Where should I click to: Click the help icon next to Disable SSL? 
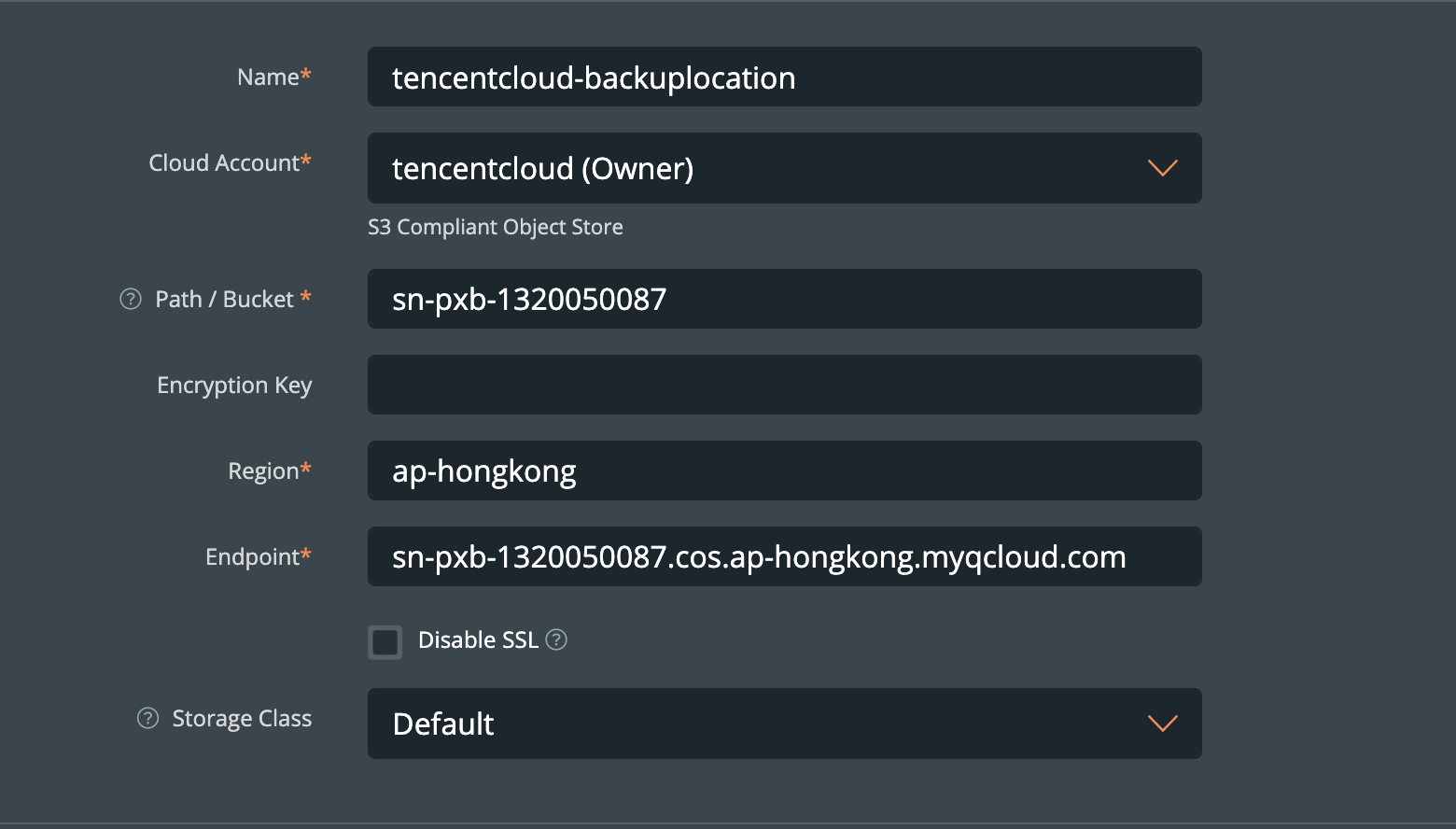[x=556, y=639]
